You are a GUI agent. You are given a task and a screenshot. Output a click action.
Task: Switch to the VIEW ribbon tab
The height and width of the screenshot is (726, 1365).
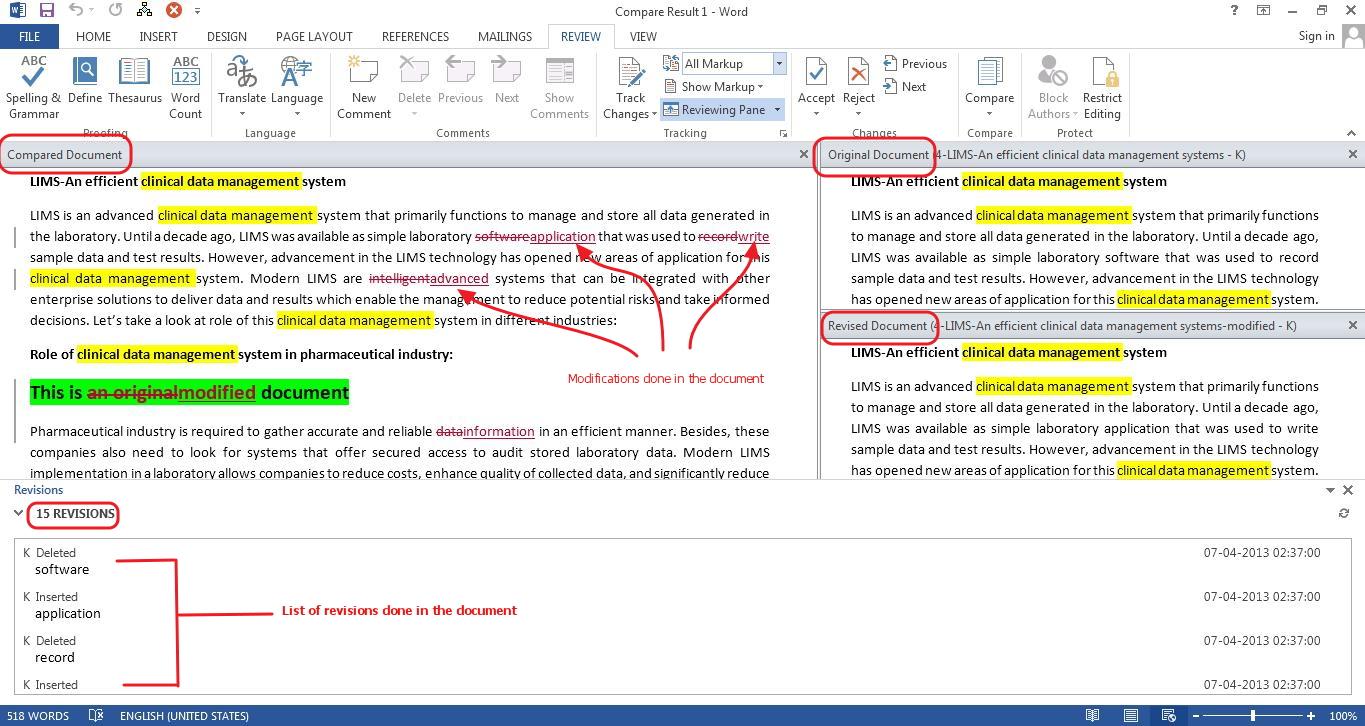tap(643, 36)
